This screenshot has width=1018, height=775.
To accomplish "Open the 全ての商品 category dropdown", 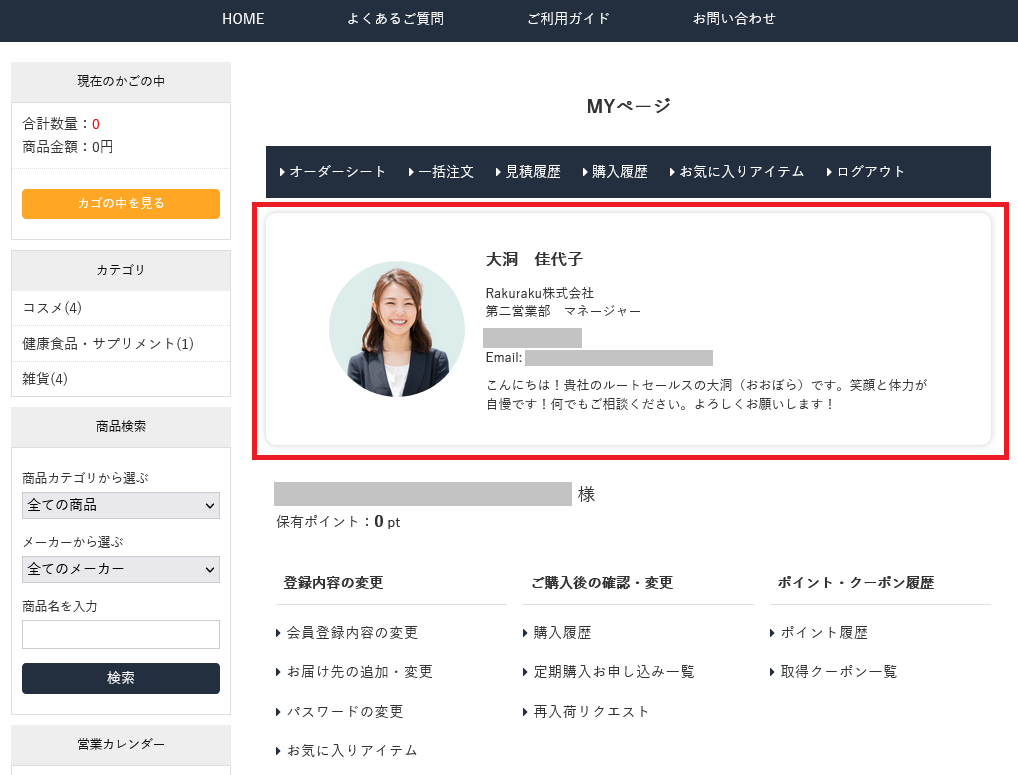I will pyautogui.click(x=120, y=505).
